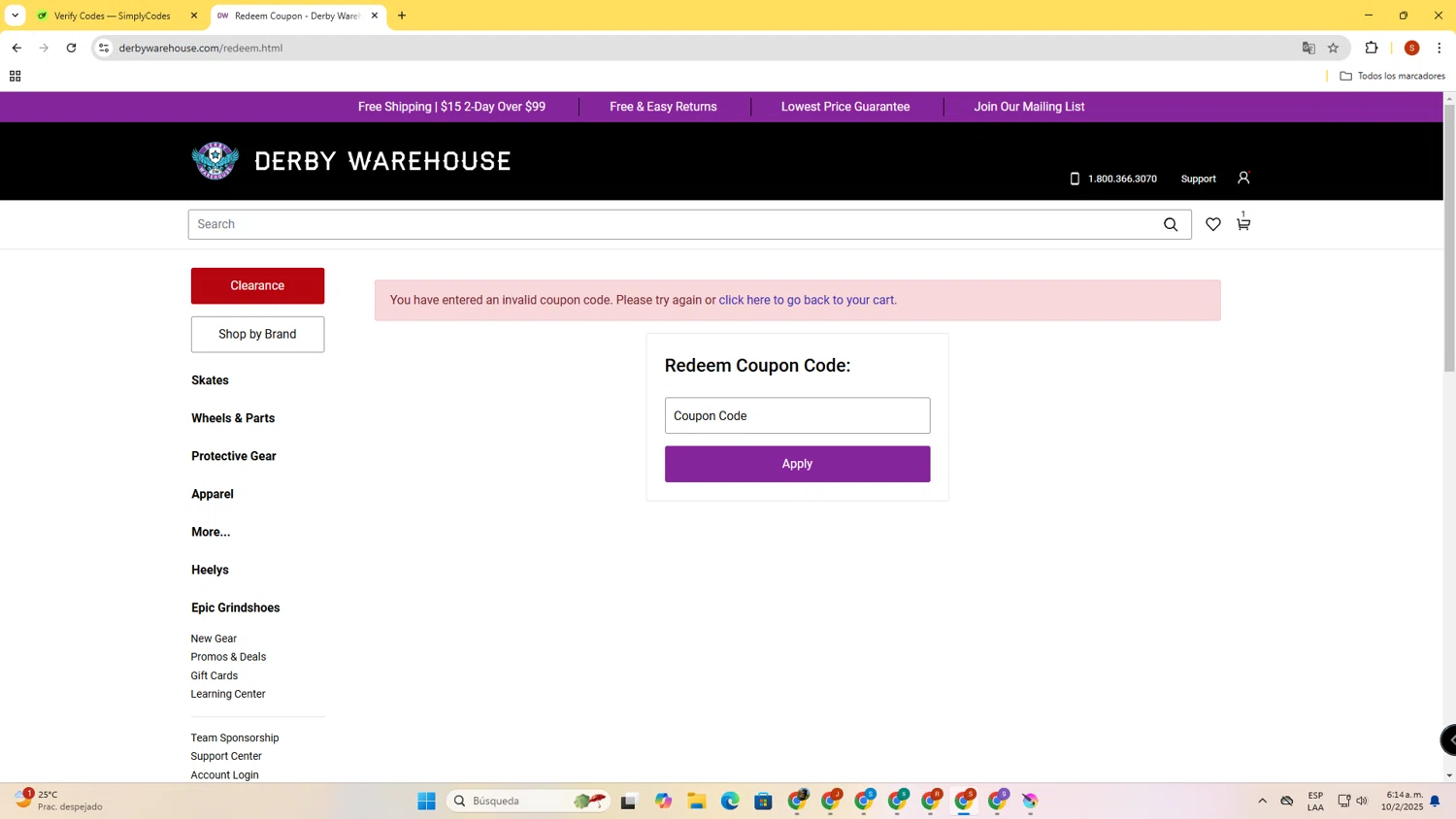Open the Skates category

210,380
